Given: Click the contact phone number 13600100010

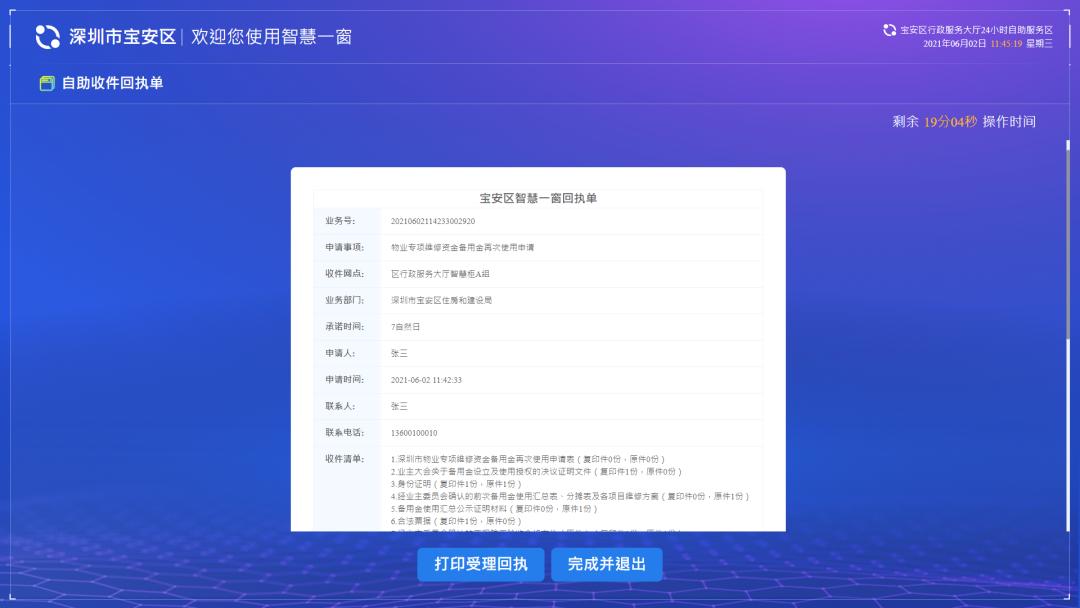Looking at the screenshot, I should 414,433.
